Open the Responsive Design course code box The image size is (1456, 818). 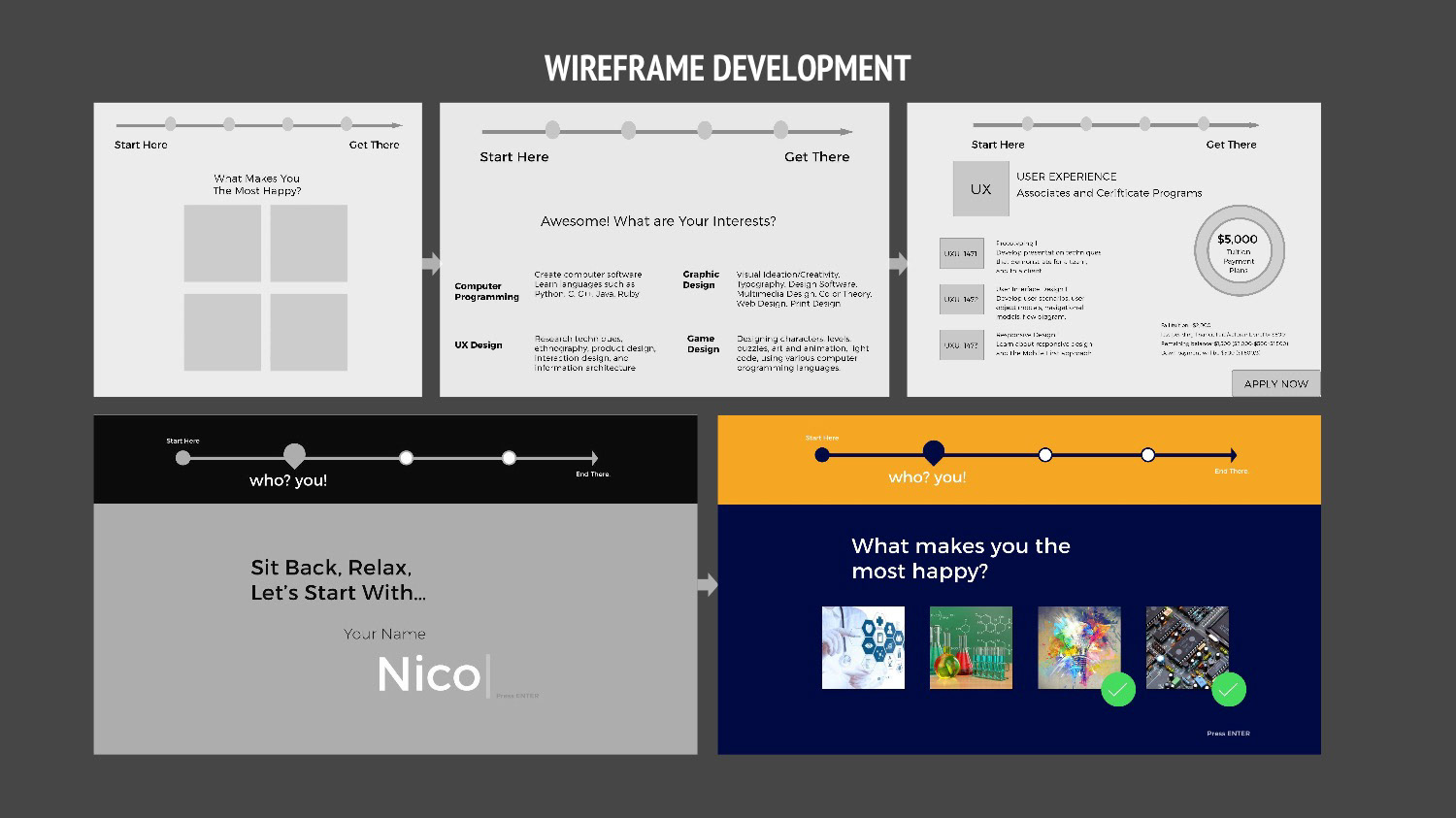coord(961,344)
